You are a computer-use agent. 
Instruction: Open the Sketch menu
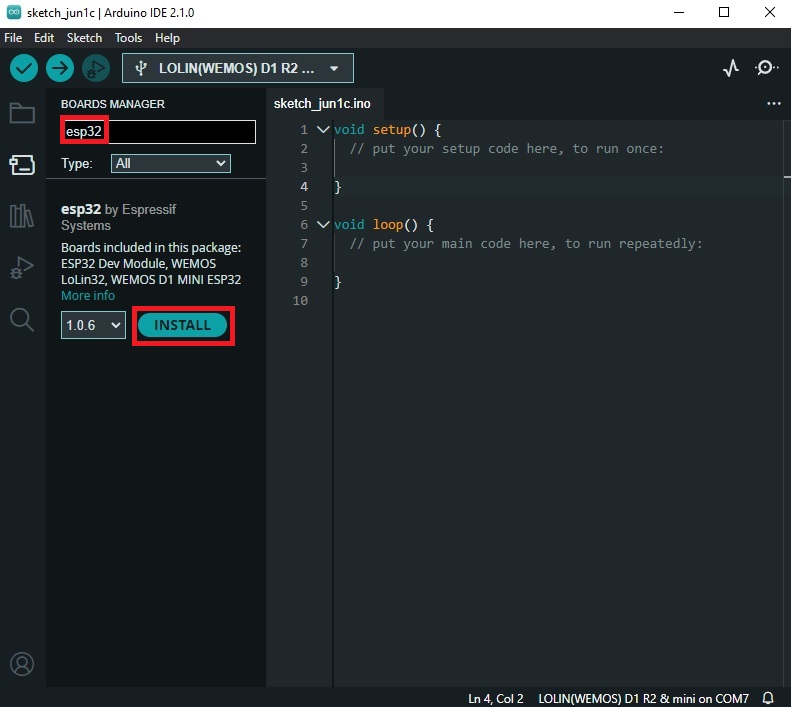pos(84,38)
